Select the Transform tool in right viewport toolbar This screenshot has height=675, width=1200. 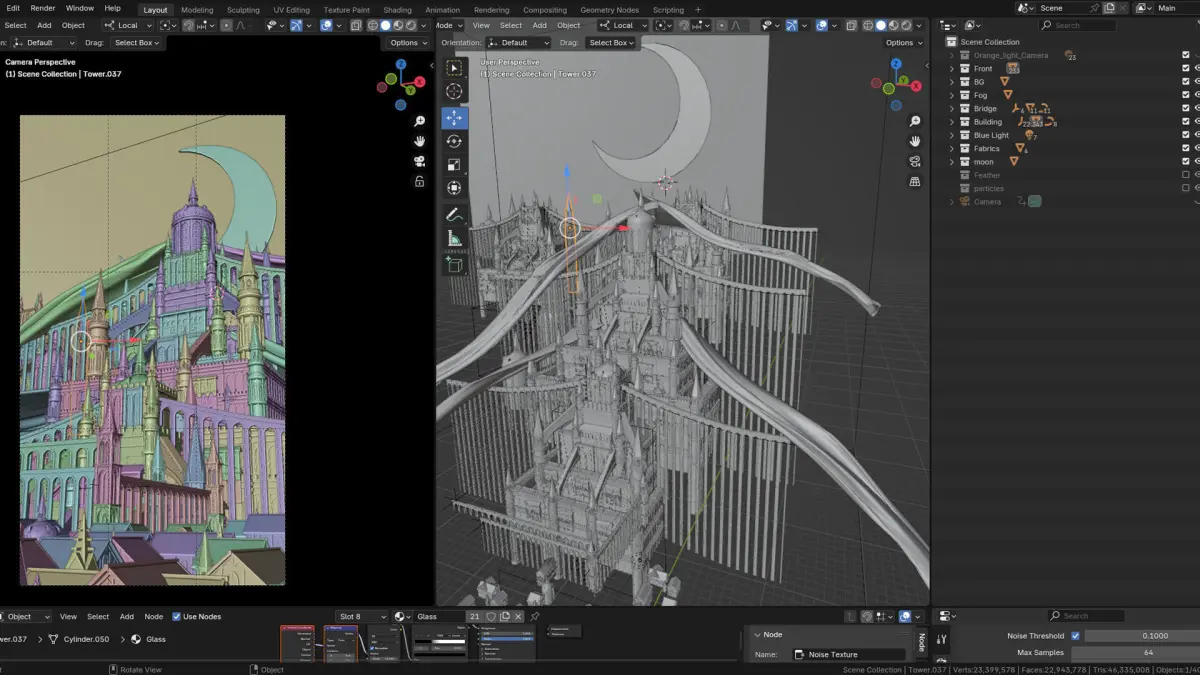[454, 187]
